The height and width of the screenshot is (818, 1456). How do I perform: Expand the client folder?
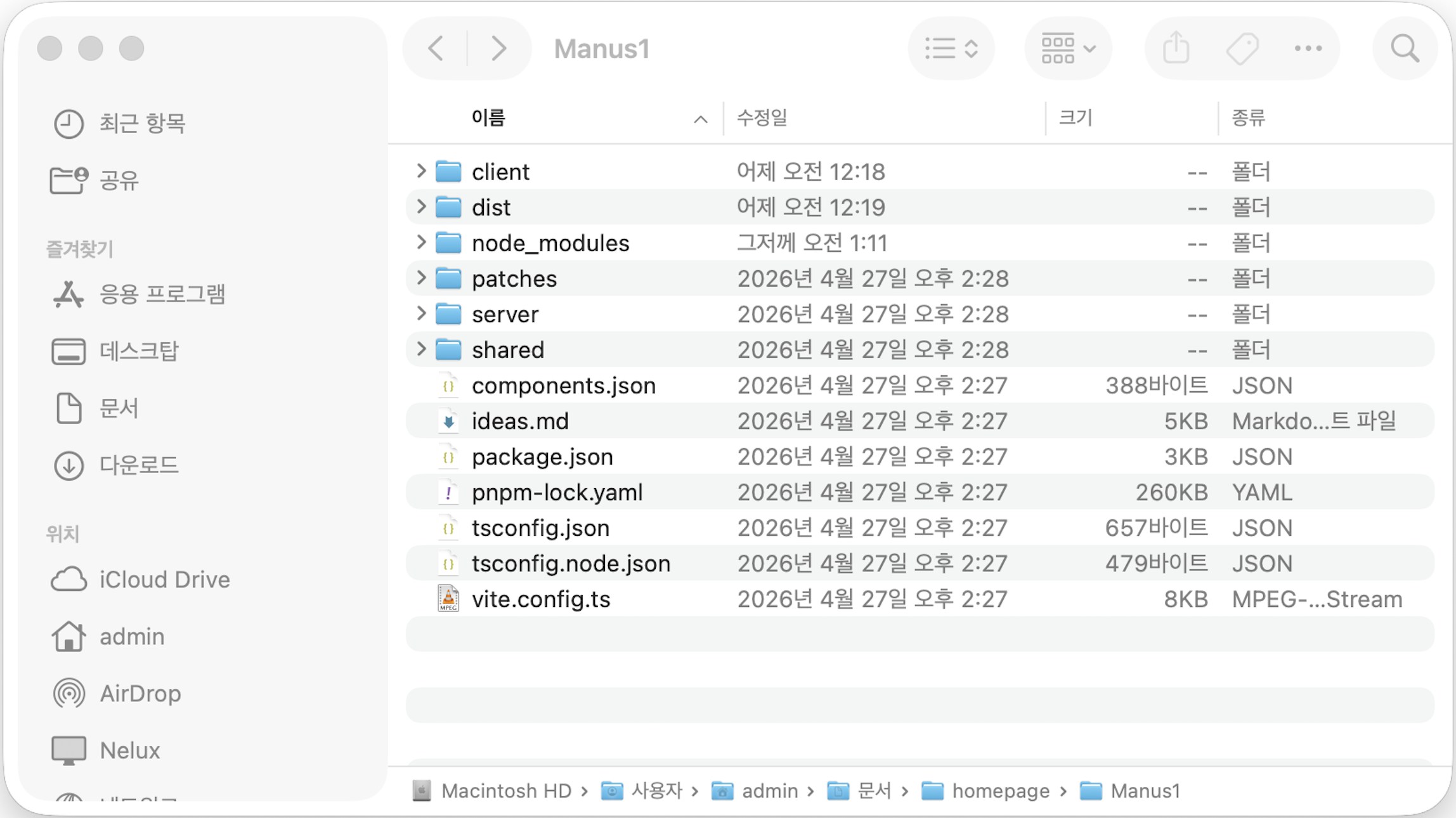click(421, 171)
